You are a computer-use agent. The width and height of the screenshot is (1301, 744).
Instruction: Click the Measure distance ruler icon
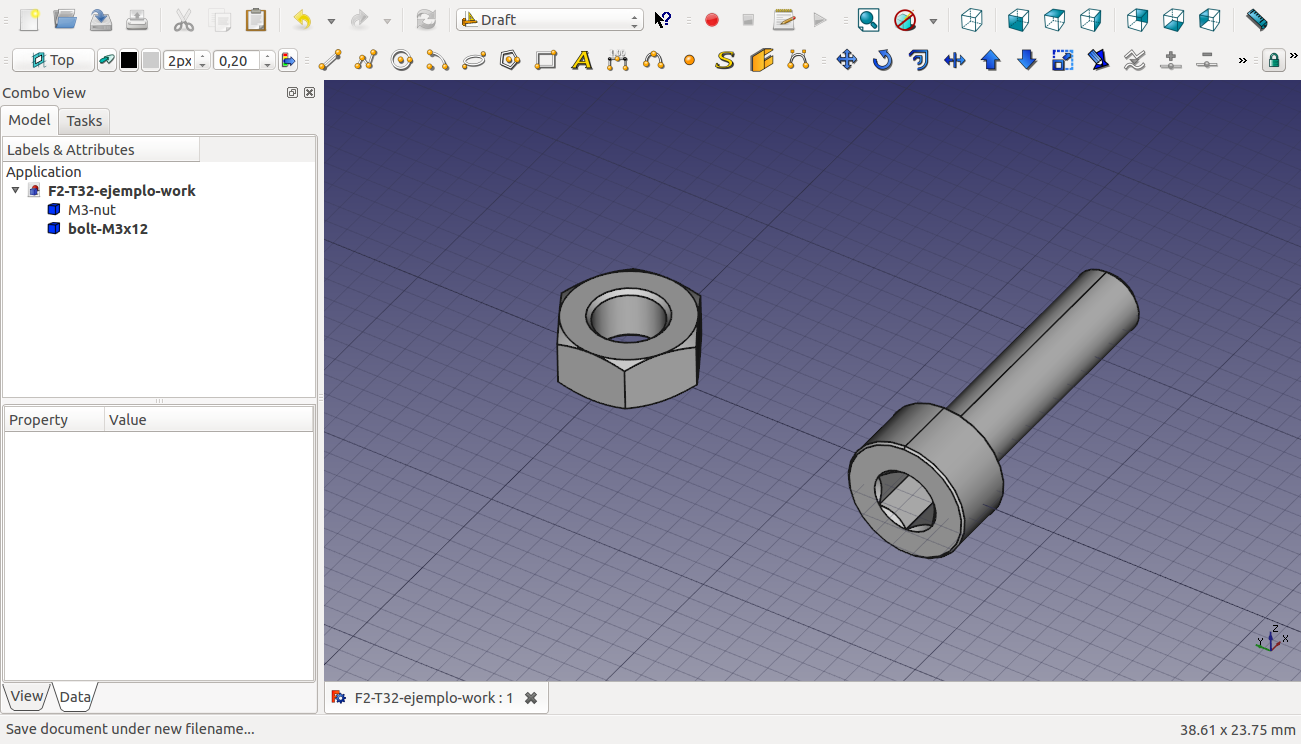tap(1257, 20)
